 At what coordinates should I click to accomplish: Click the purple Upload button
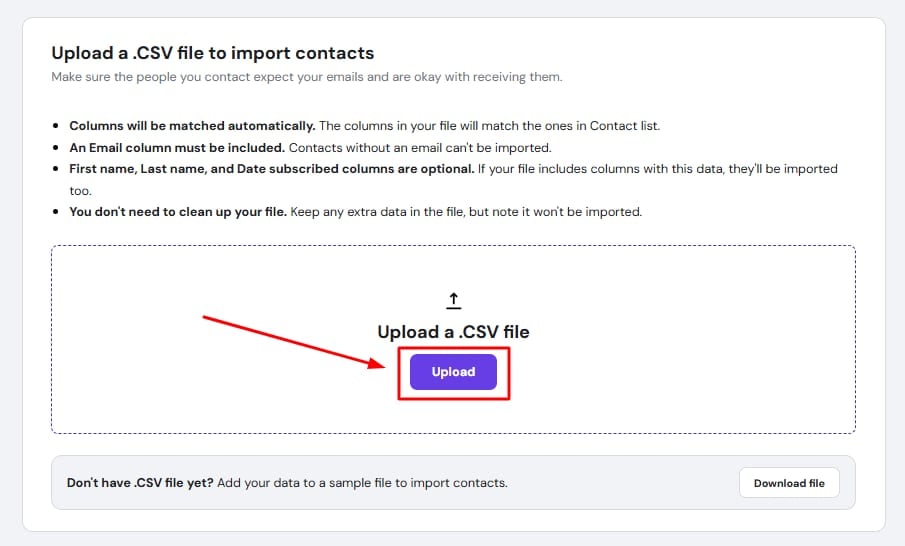[453, 372]
